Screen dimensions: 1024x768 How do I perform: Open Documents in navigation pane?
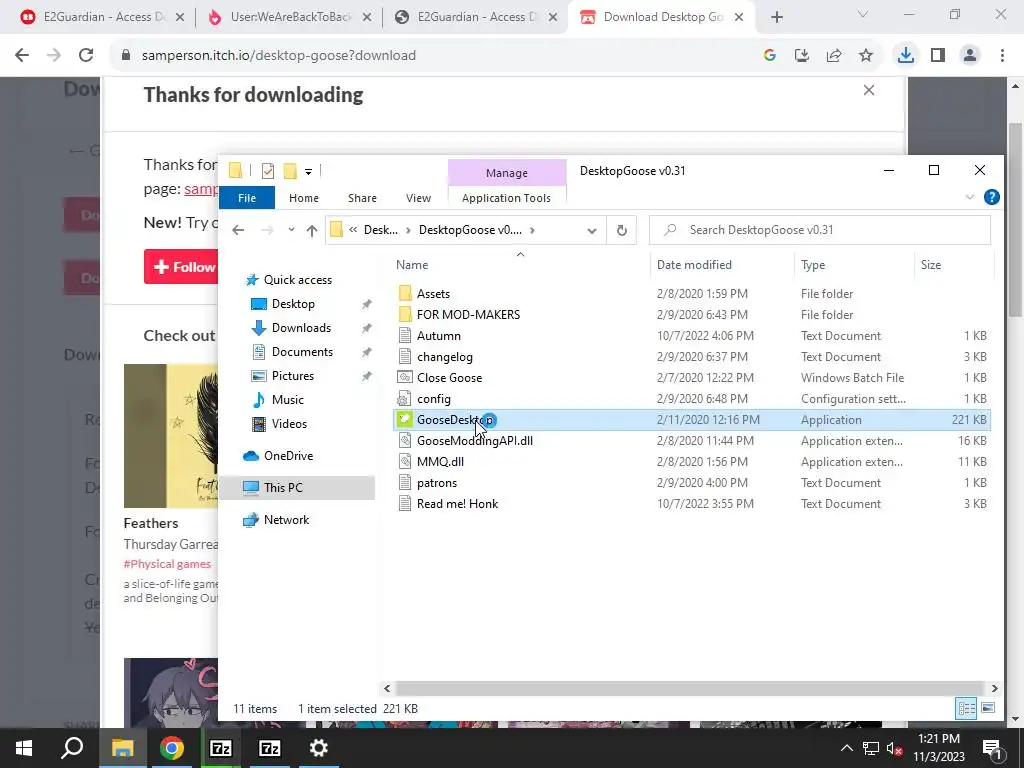(x=302, y=352)
